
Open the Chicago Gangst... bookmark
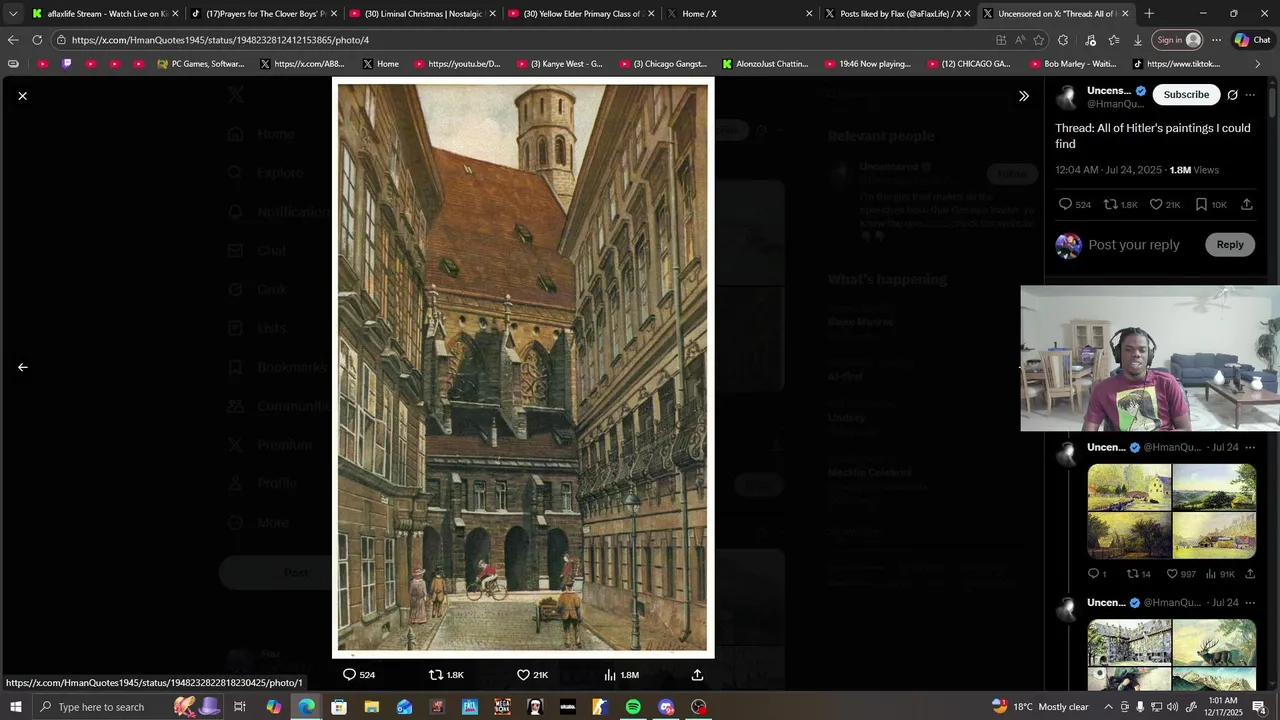point(663,64)
